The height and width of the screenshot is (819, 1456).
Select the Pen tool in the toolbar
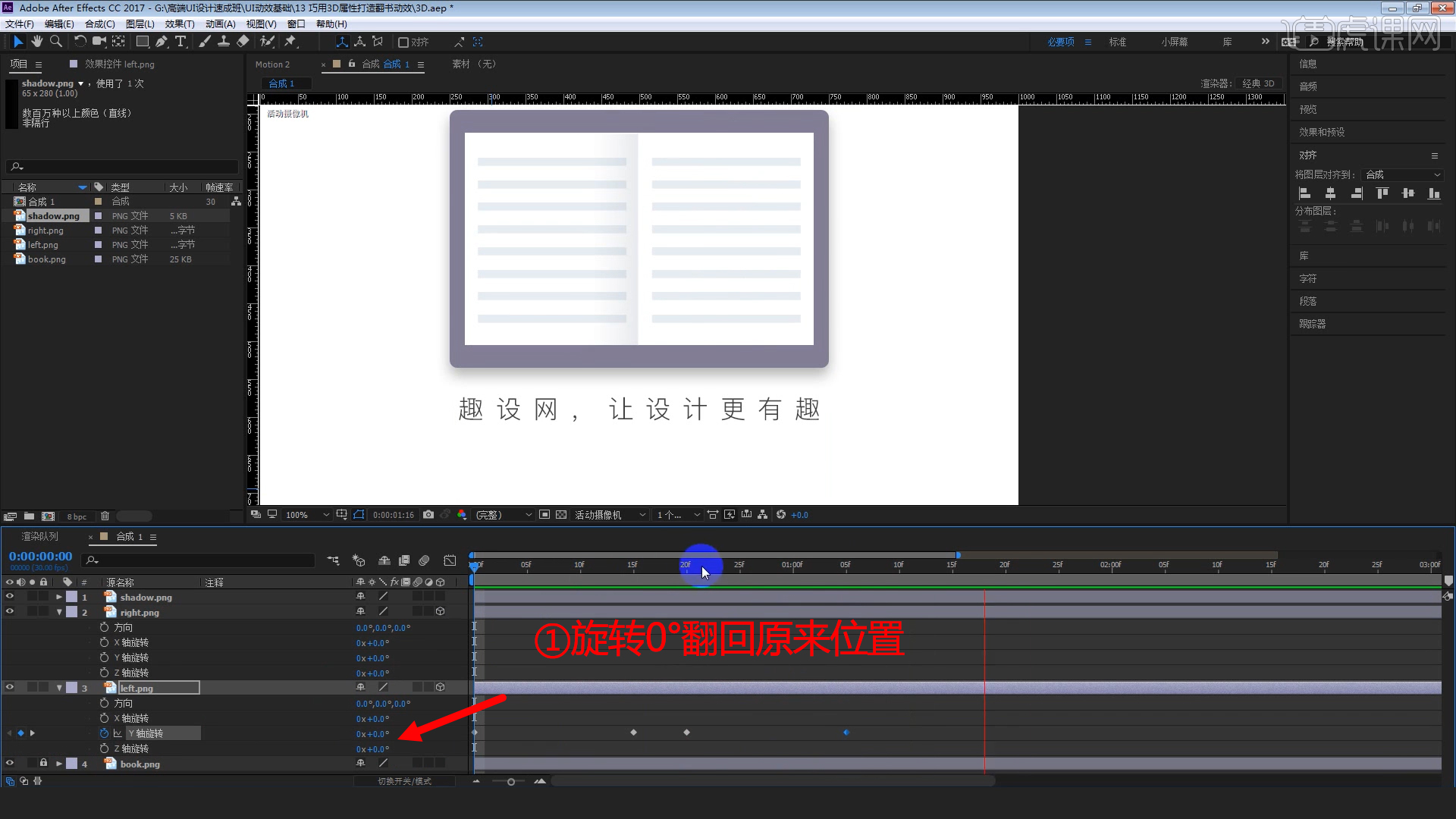coord(161,42)
